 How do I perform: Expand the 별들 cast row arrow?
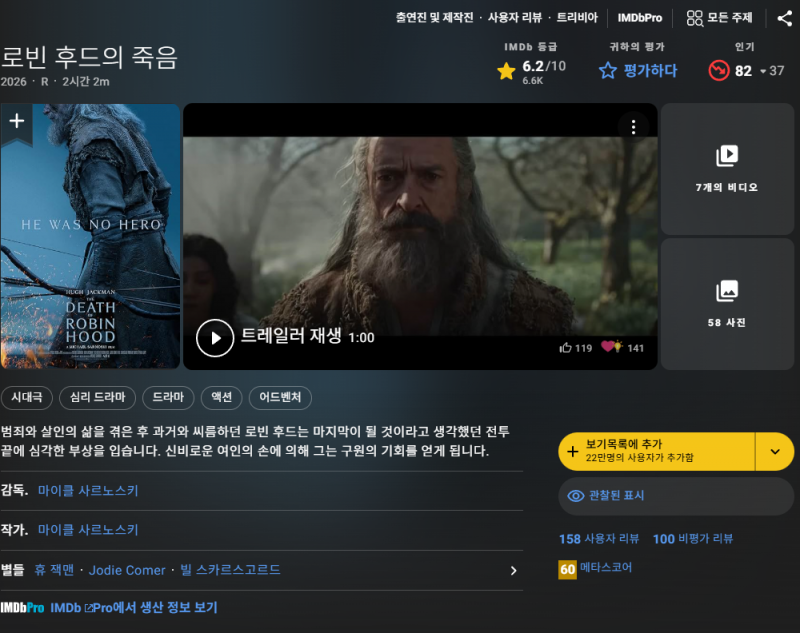pyautogui.click(x=514, y=571)
